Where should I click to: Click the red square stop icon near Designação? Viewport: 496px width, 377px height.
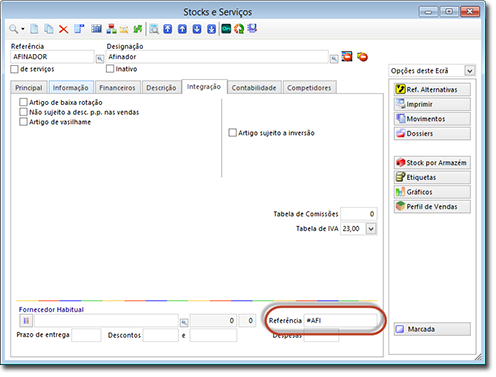pos(347,56)
